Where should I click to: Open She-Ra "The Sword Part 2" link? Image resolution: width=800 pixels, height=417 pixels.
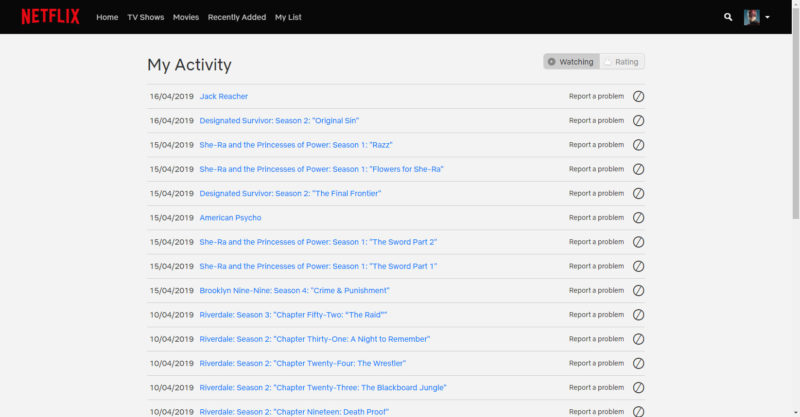click(318, 242)
